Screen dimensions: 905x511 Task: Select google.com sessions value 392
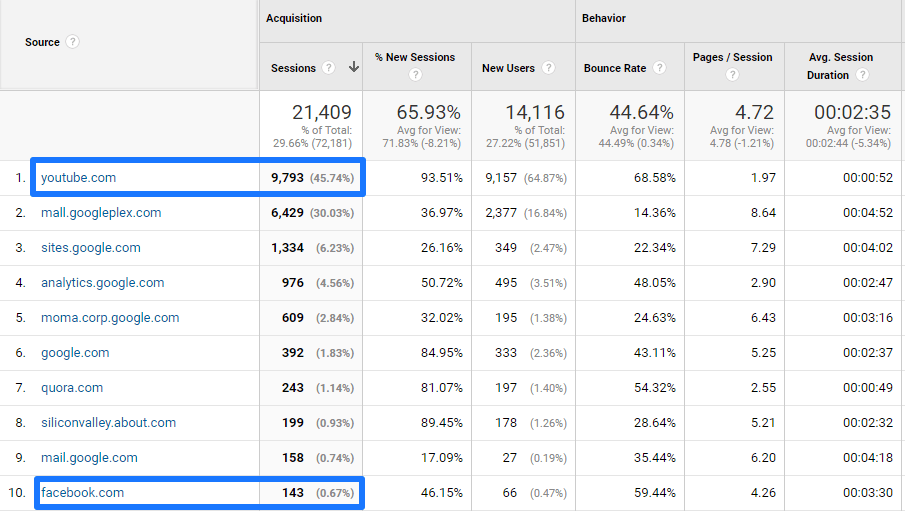click(293, 353)
